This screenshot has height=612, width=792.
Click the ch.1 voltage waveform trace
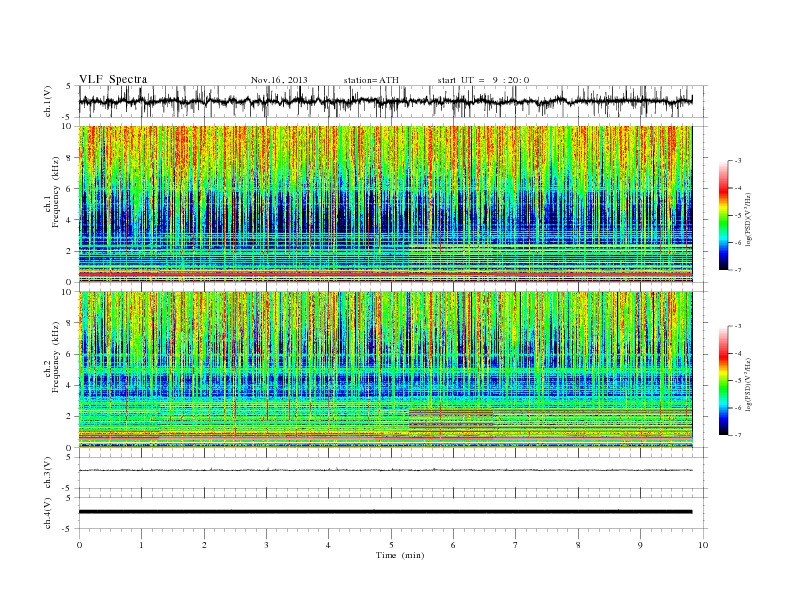coord(385,101)
